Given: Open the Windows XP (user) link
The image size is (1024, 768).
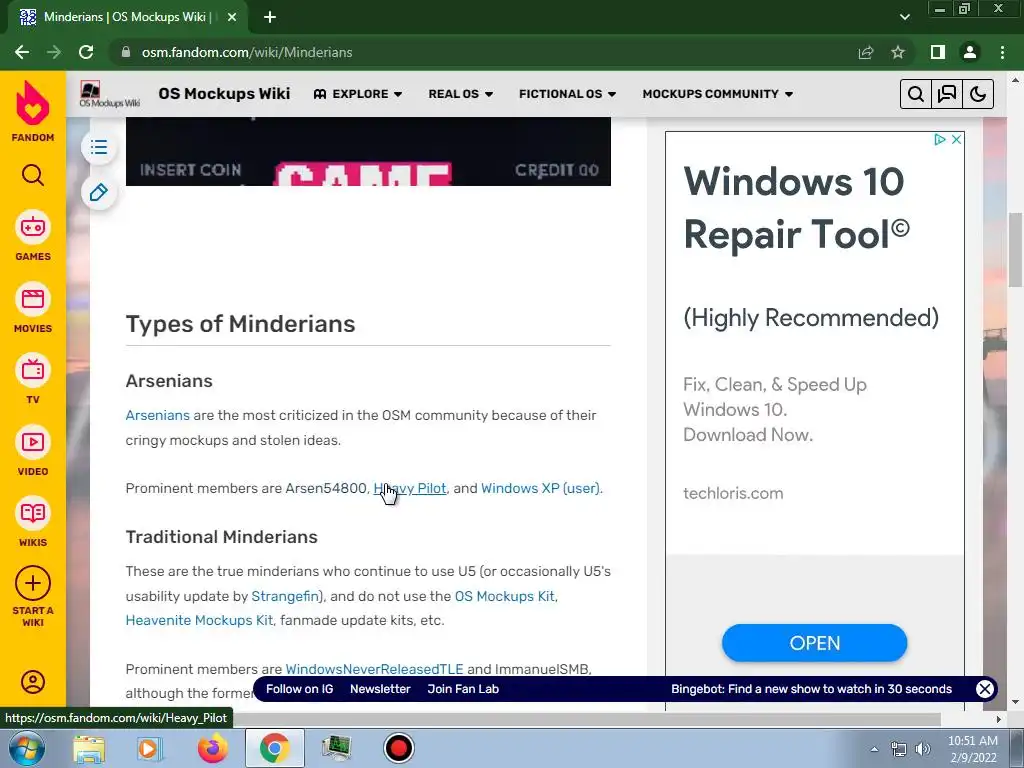Looking at the screenshot, I should [x=541, y=488].
